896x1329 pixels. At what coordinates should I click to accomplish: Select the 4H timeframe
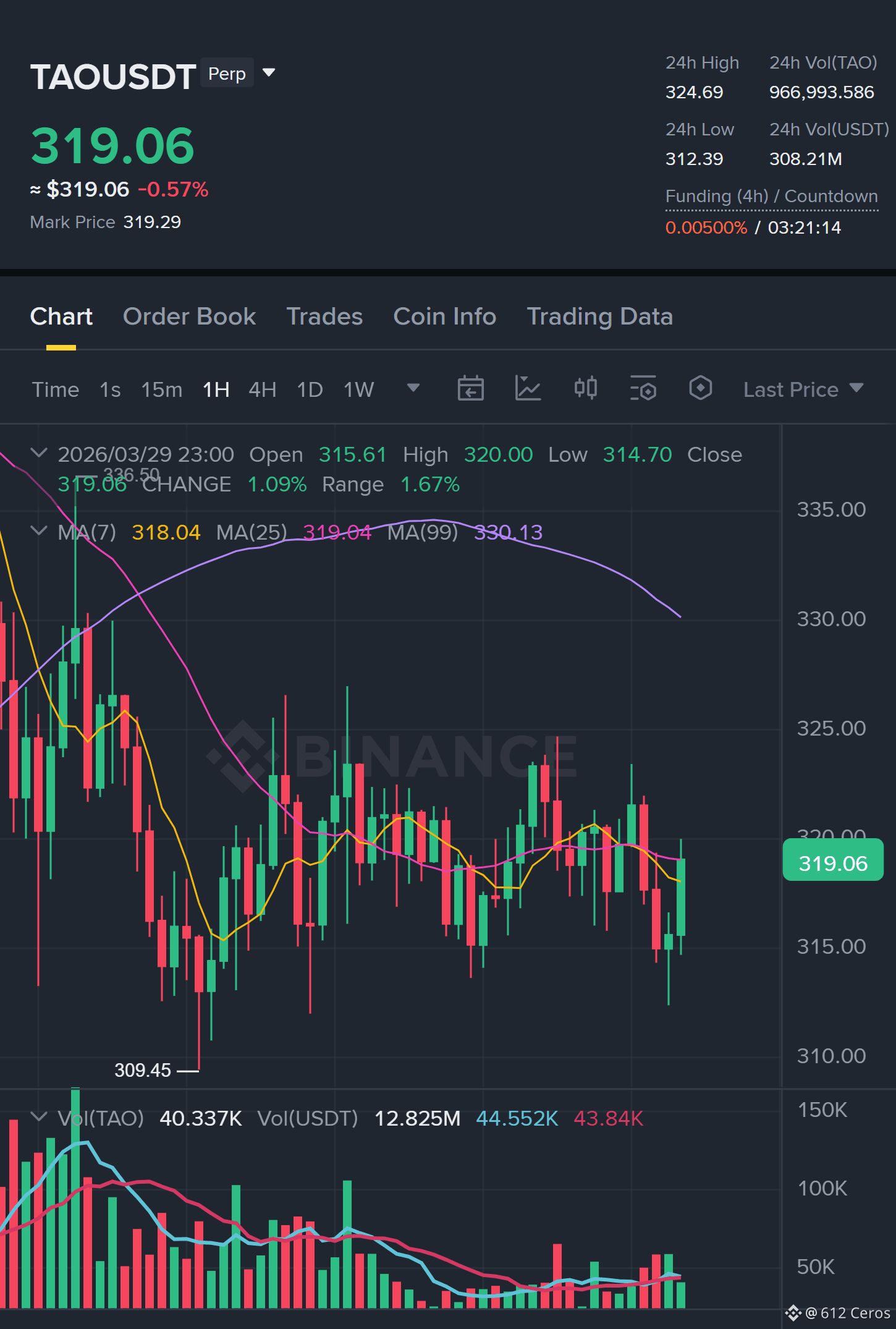point(263,390)
